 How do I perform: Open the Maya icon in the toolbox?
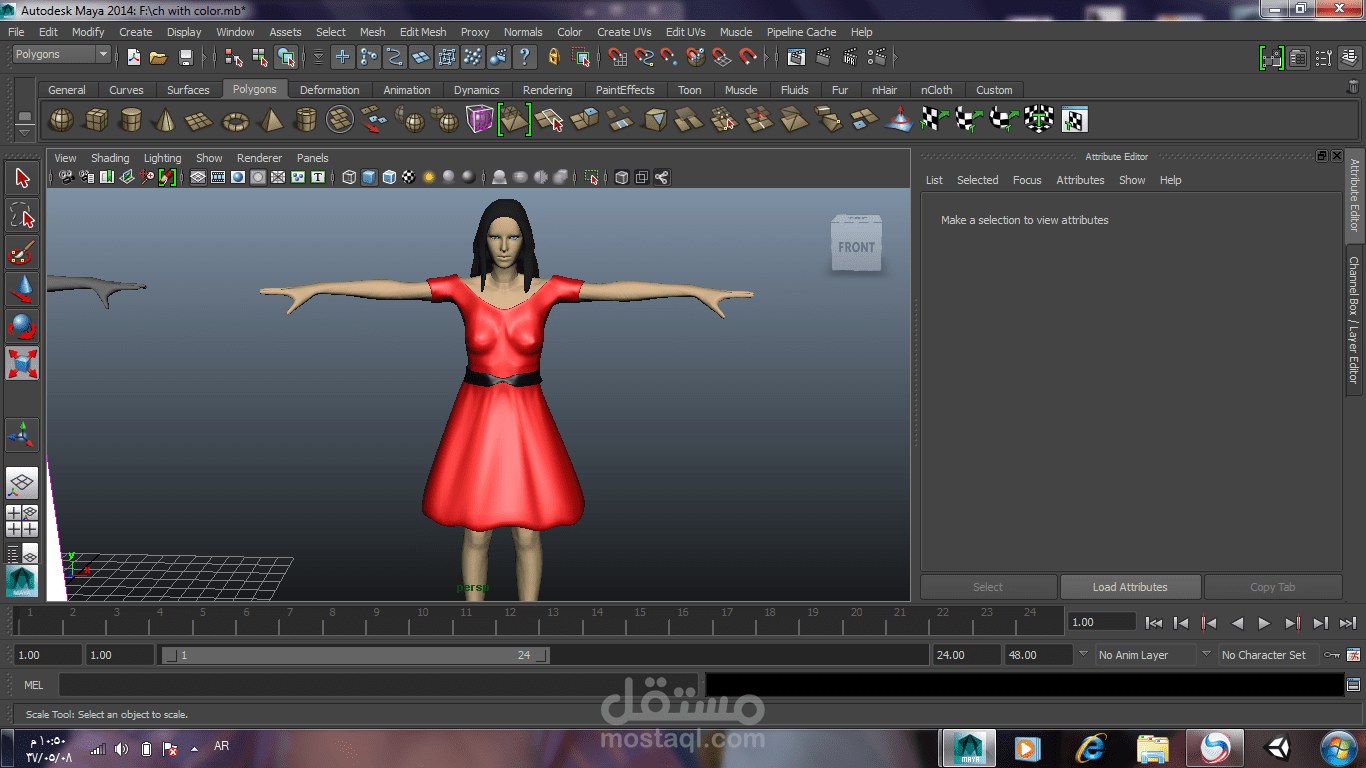coord(22,582)
